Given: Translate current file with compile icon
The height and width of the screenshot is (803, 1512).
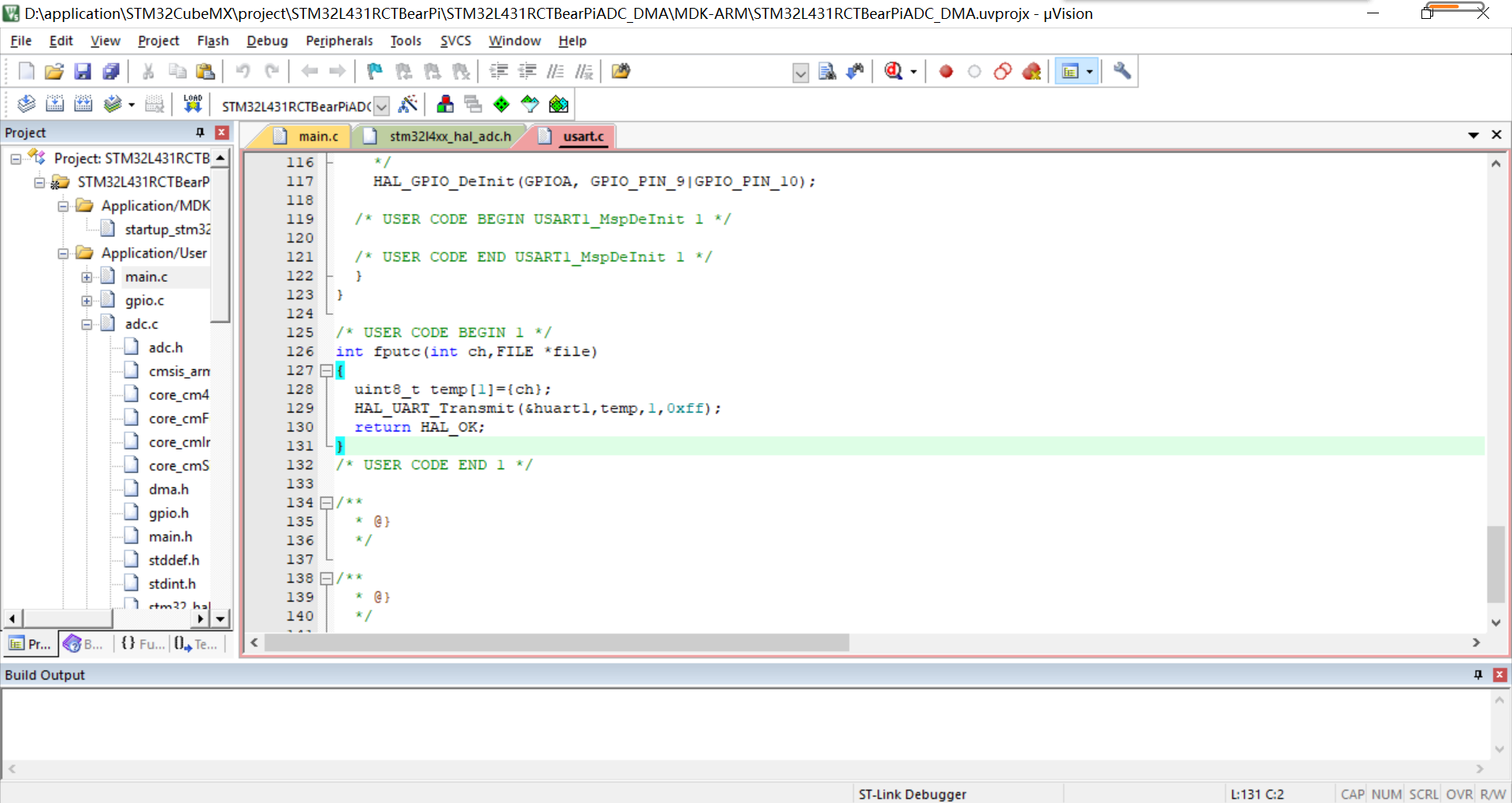Looking at the screenshot, I should 26,104.
